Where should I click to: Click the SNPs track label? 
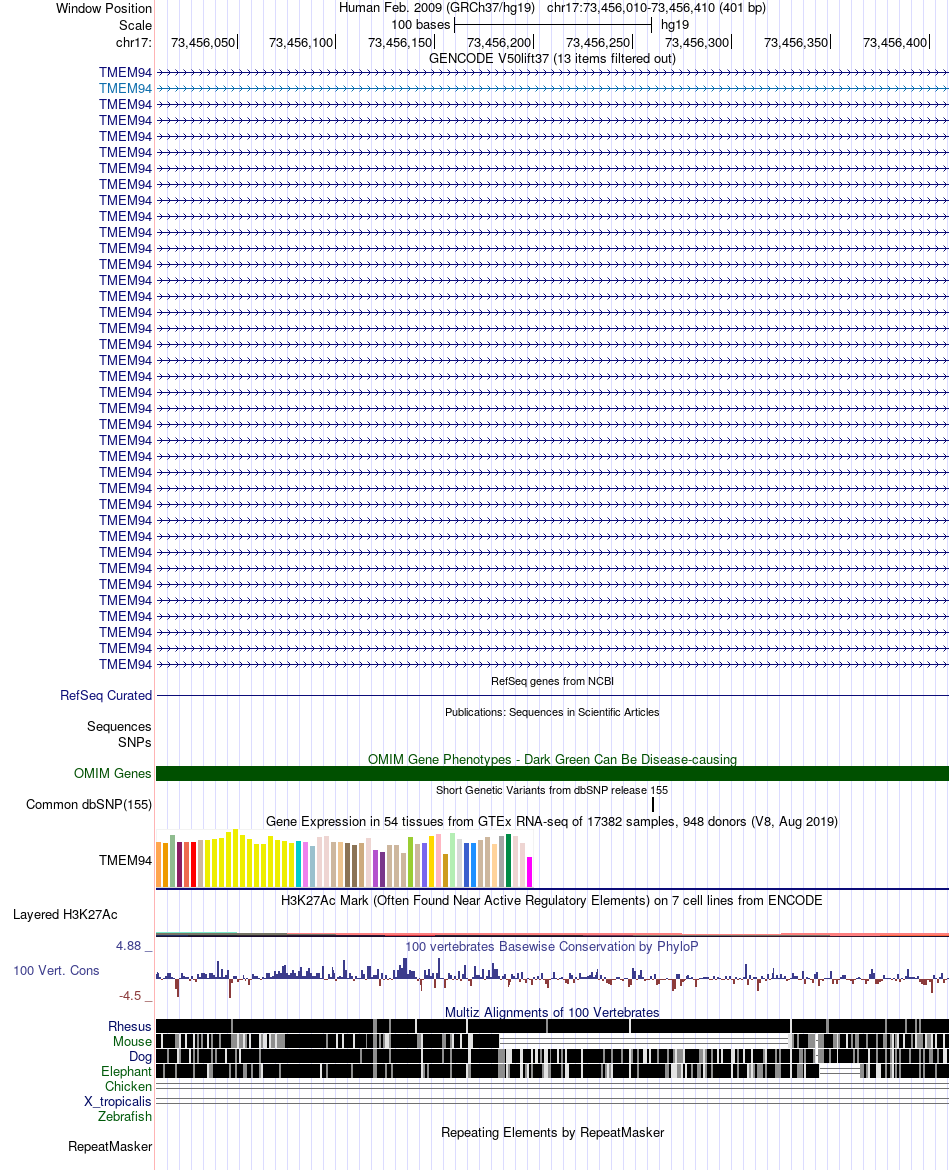pyautogui.click(x=134, y=742)
